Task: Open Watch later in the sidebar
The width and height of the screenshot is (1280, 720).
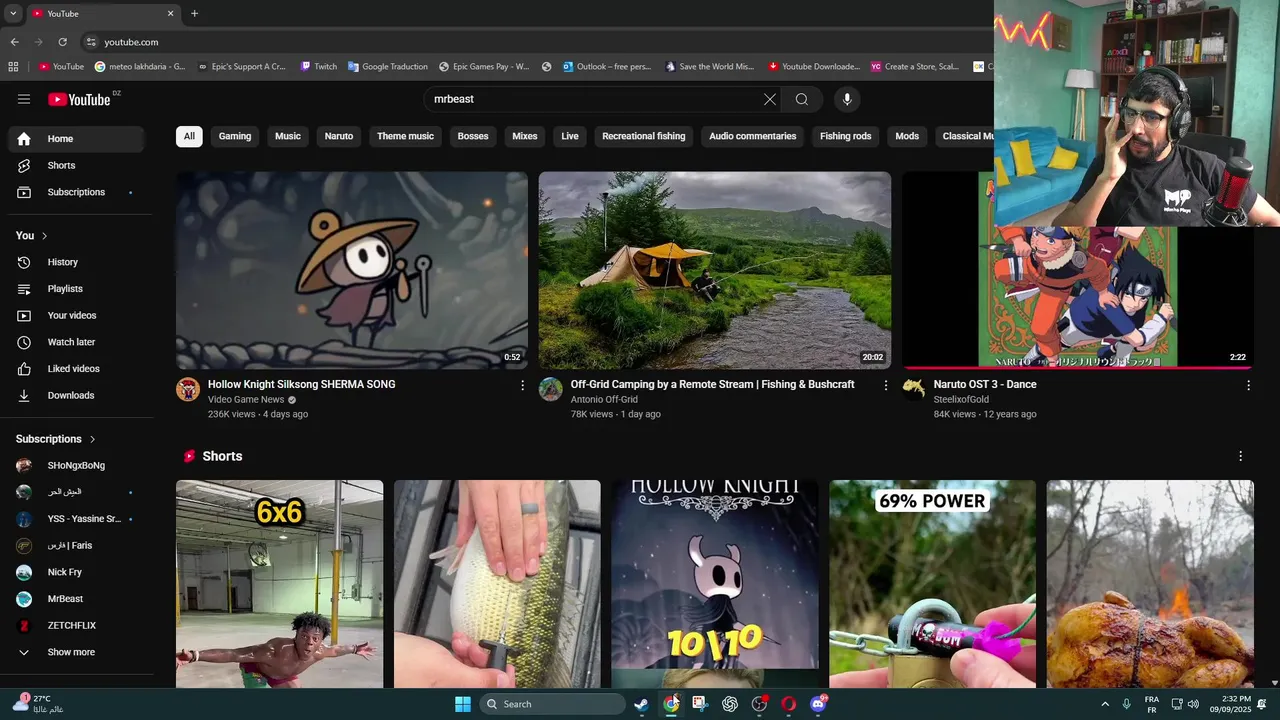Action: pos(76,342)
